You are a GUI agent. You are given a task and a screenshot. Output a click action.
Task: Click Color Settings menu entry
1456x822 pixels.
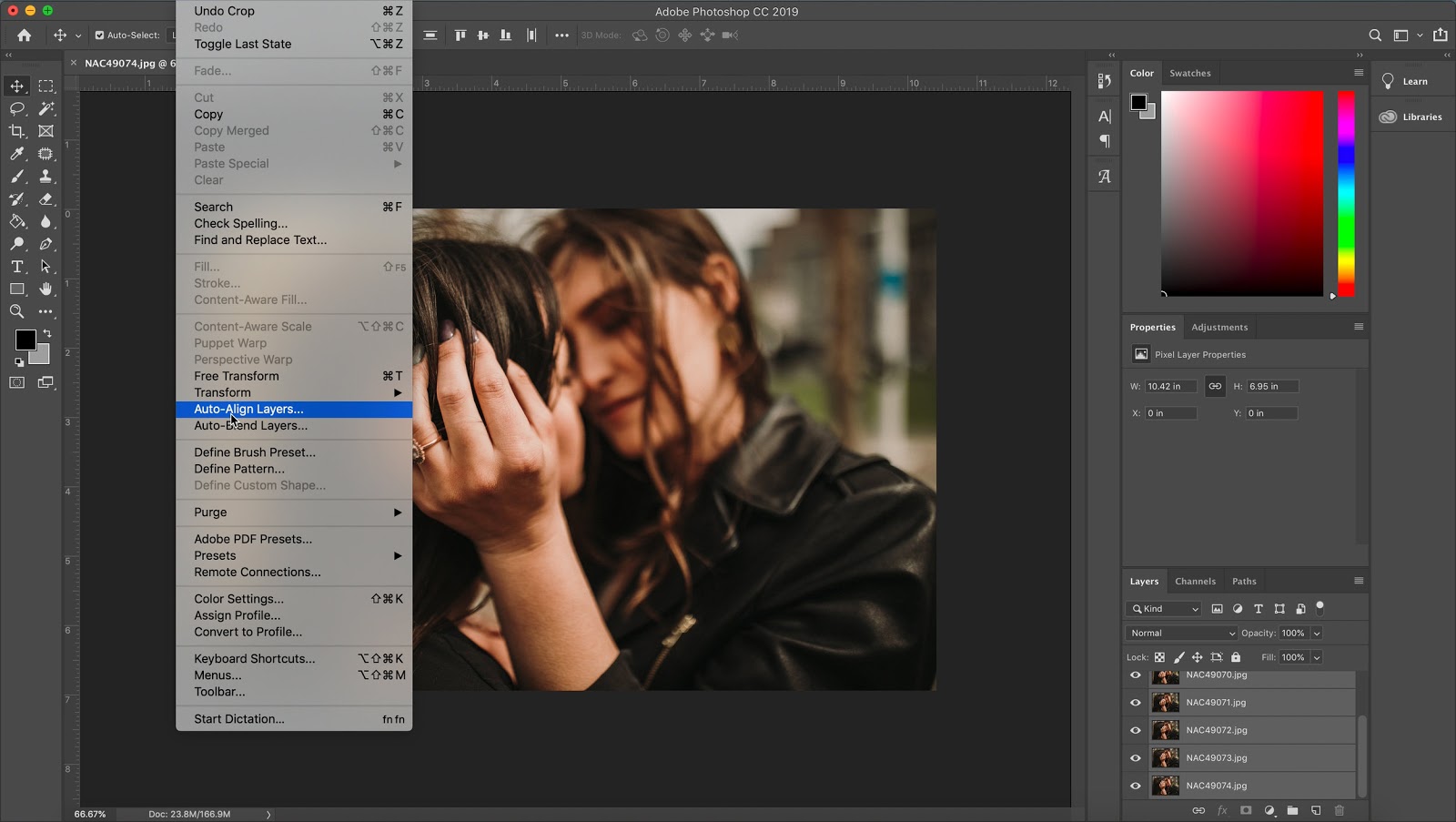pyautogui.click(x=294, y=598)
